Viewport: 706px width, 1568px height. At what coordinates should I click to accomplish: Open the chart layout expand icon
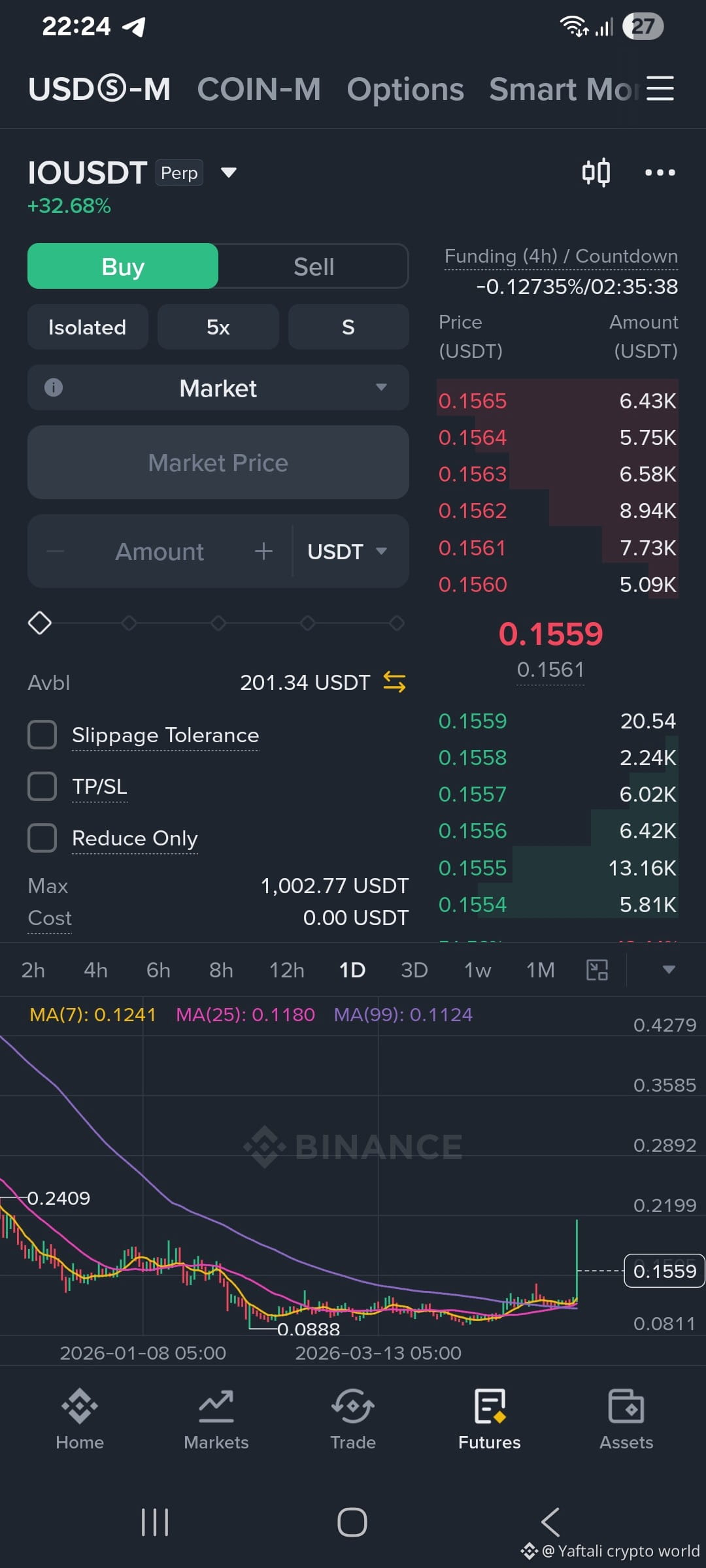(x=597, y=970)
